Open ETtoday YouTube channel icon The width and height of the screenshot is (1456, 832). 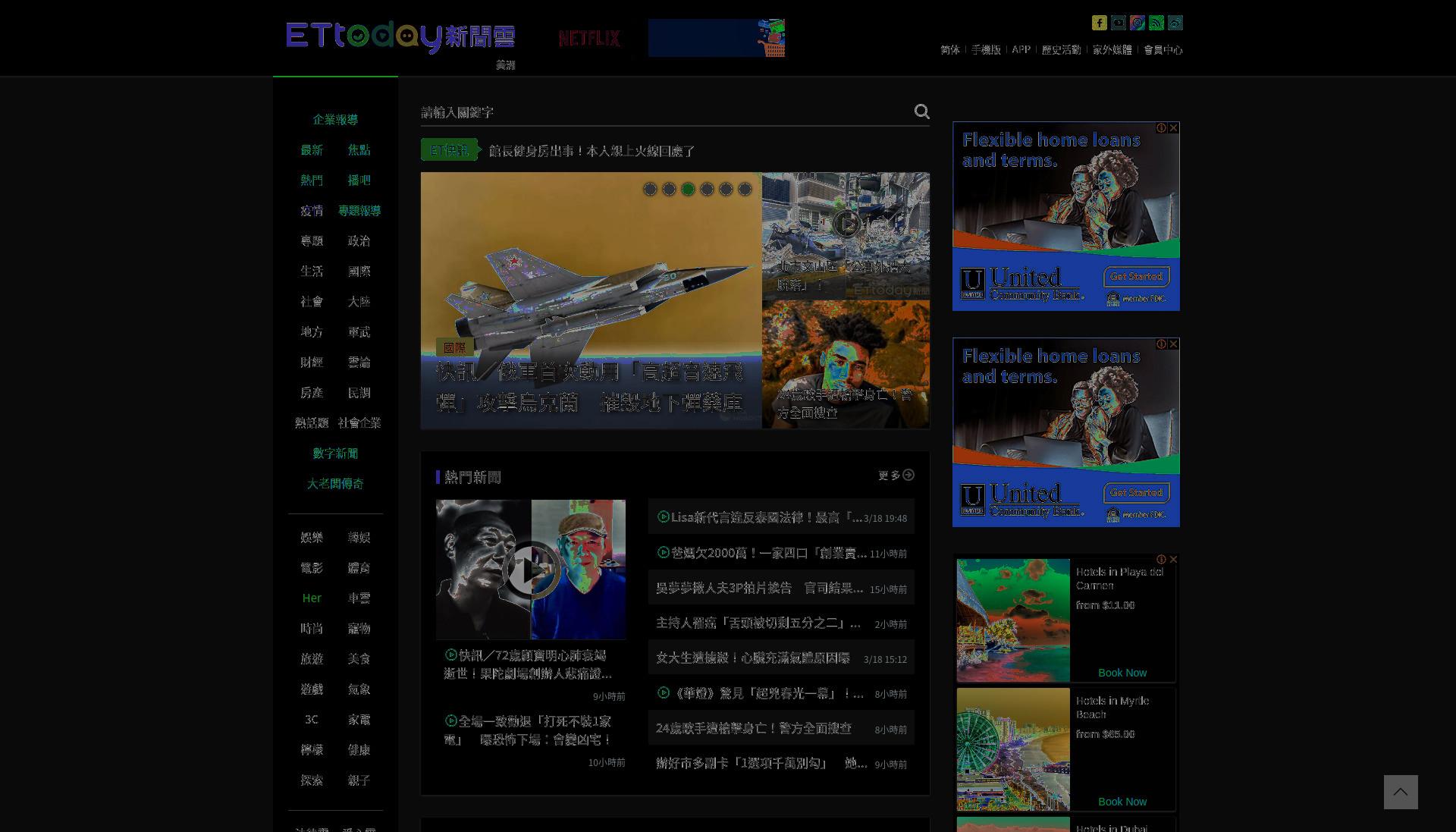(x=1118, y=23)
